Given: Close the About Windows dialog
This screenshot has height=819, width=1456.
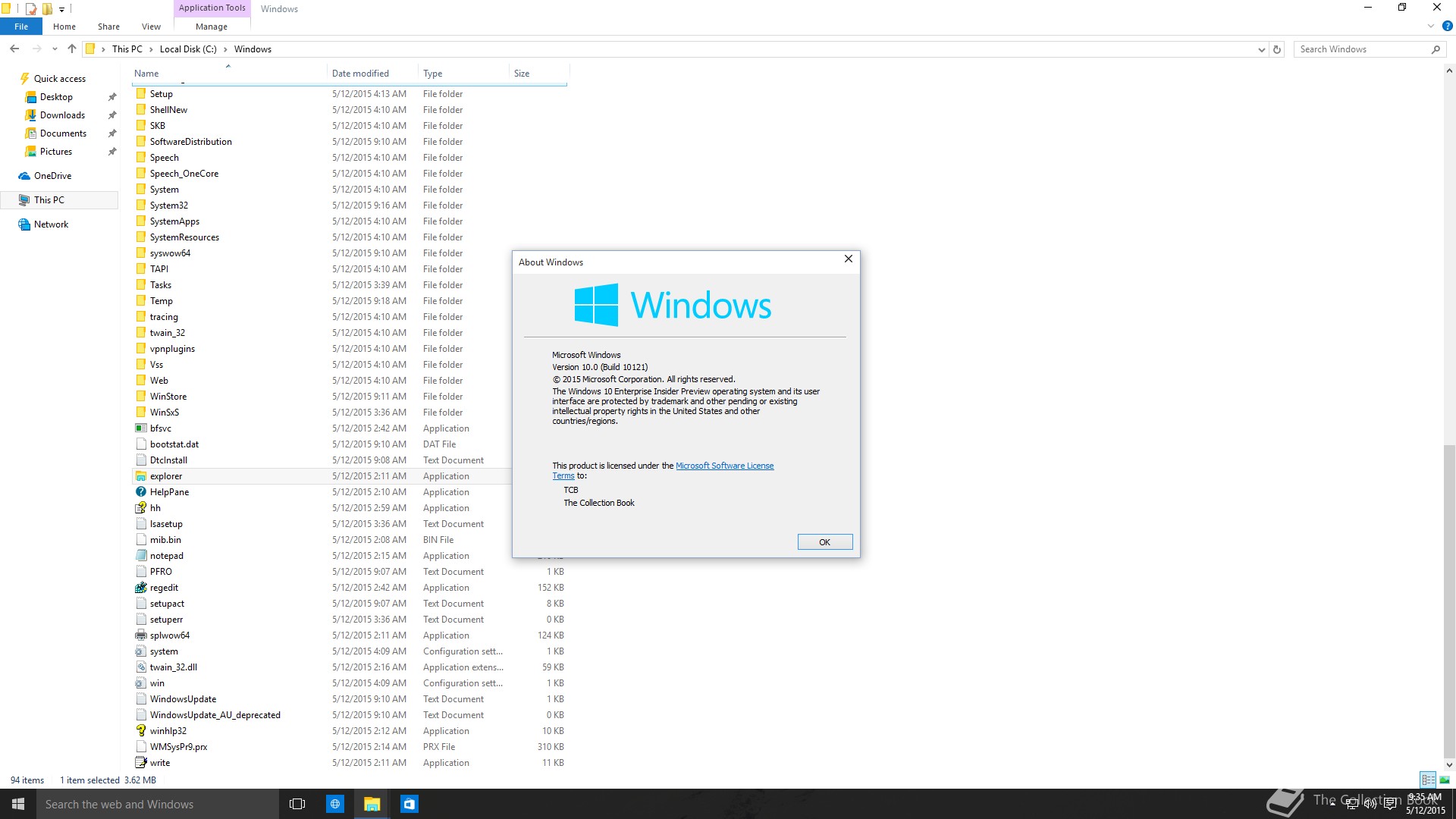Looking at the screenshot, I should 849,259.
